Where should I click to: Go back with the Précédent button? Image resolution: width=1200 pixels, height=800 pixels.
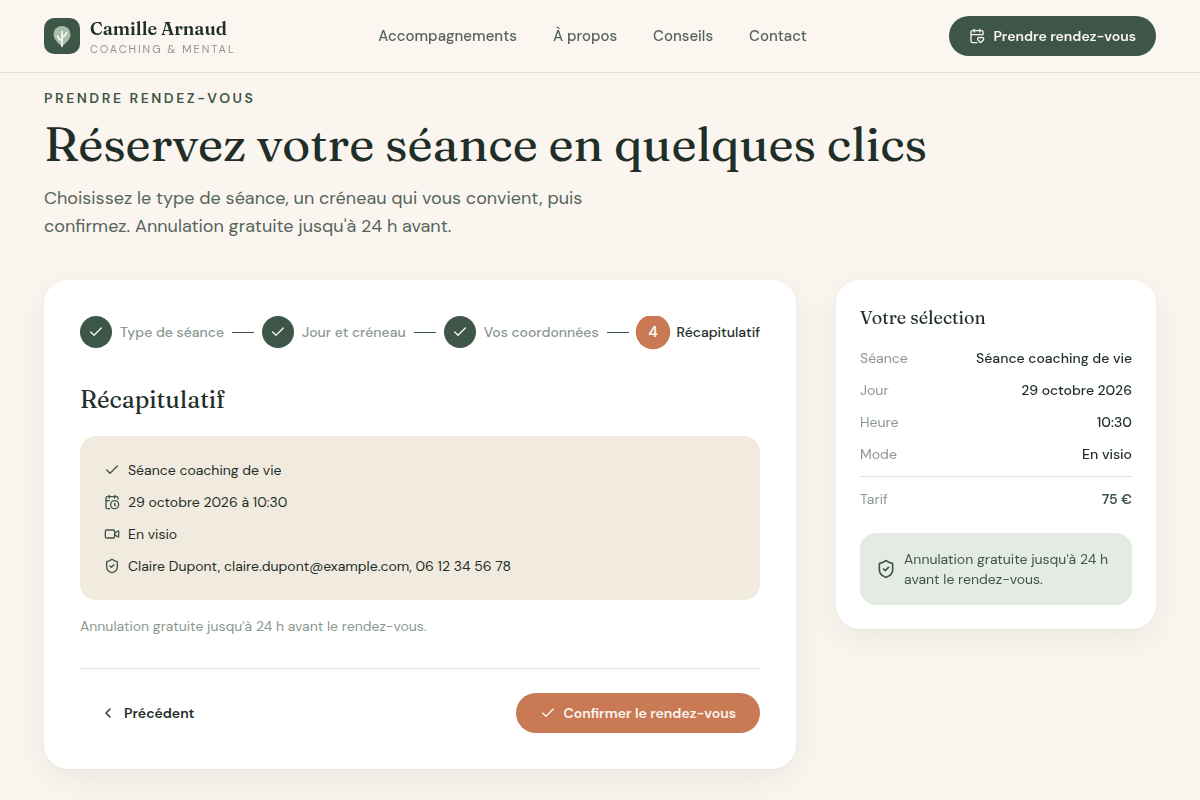148,713
